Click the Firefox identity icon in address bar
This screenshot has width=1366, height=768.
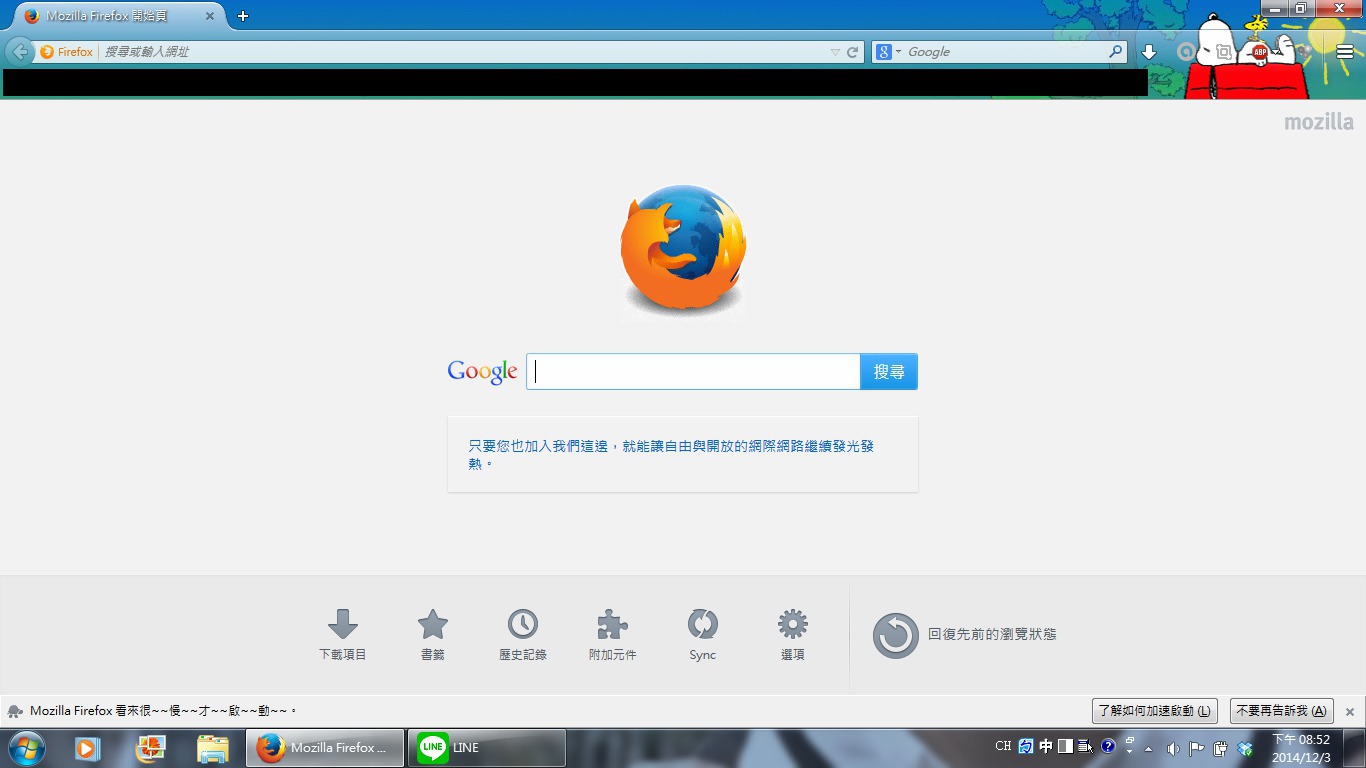coord(47,52)
